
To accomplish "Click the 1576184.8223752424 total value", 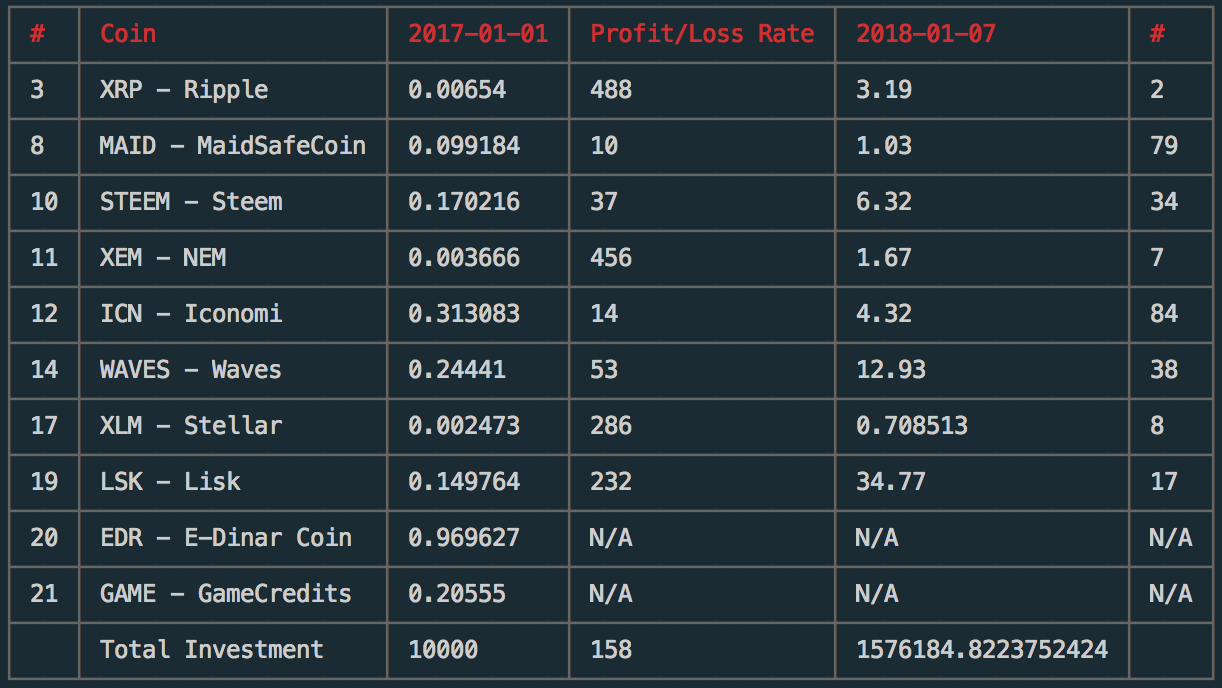I will 982,650.
